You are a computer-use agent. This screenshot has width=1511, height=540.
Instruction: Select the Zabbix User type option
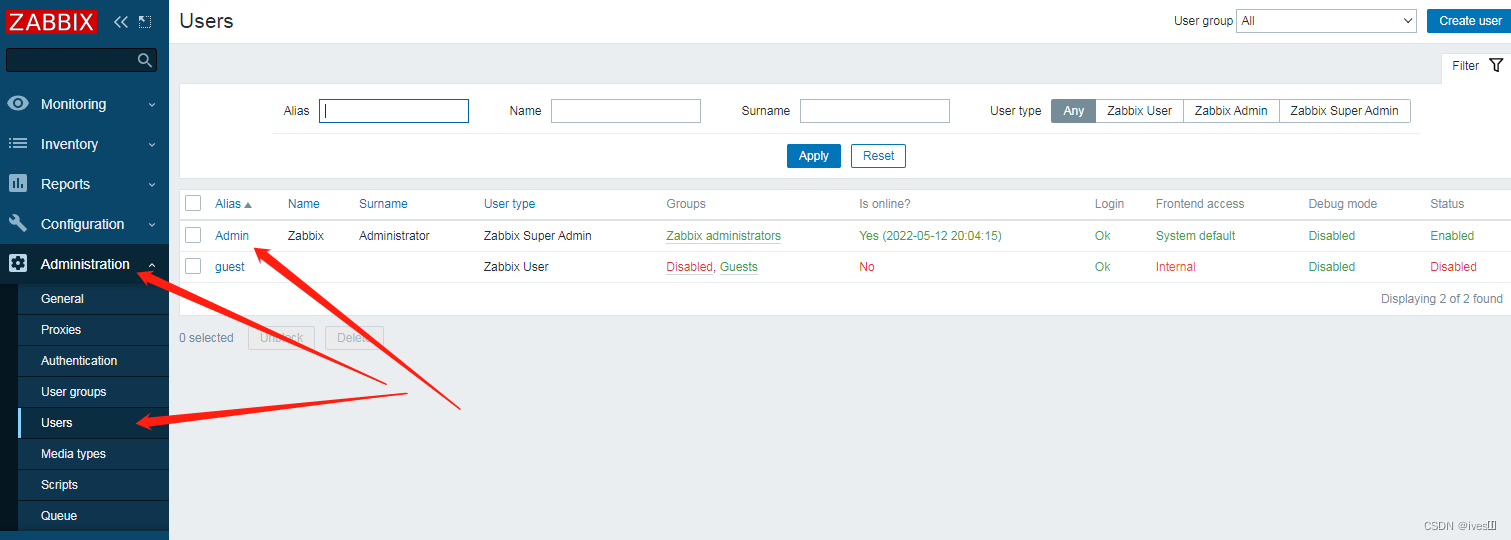click(1139, 111)
